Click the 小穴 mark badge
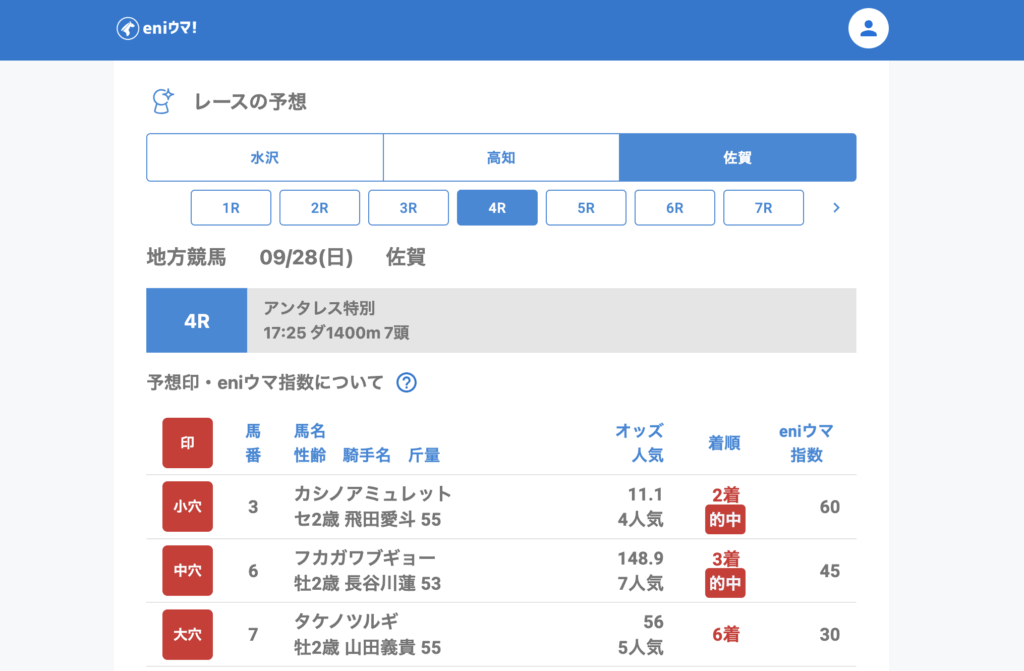This screenshot has height=671, width=1024. pos(187,507)
